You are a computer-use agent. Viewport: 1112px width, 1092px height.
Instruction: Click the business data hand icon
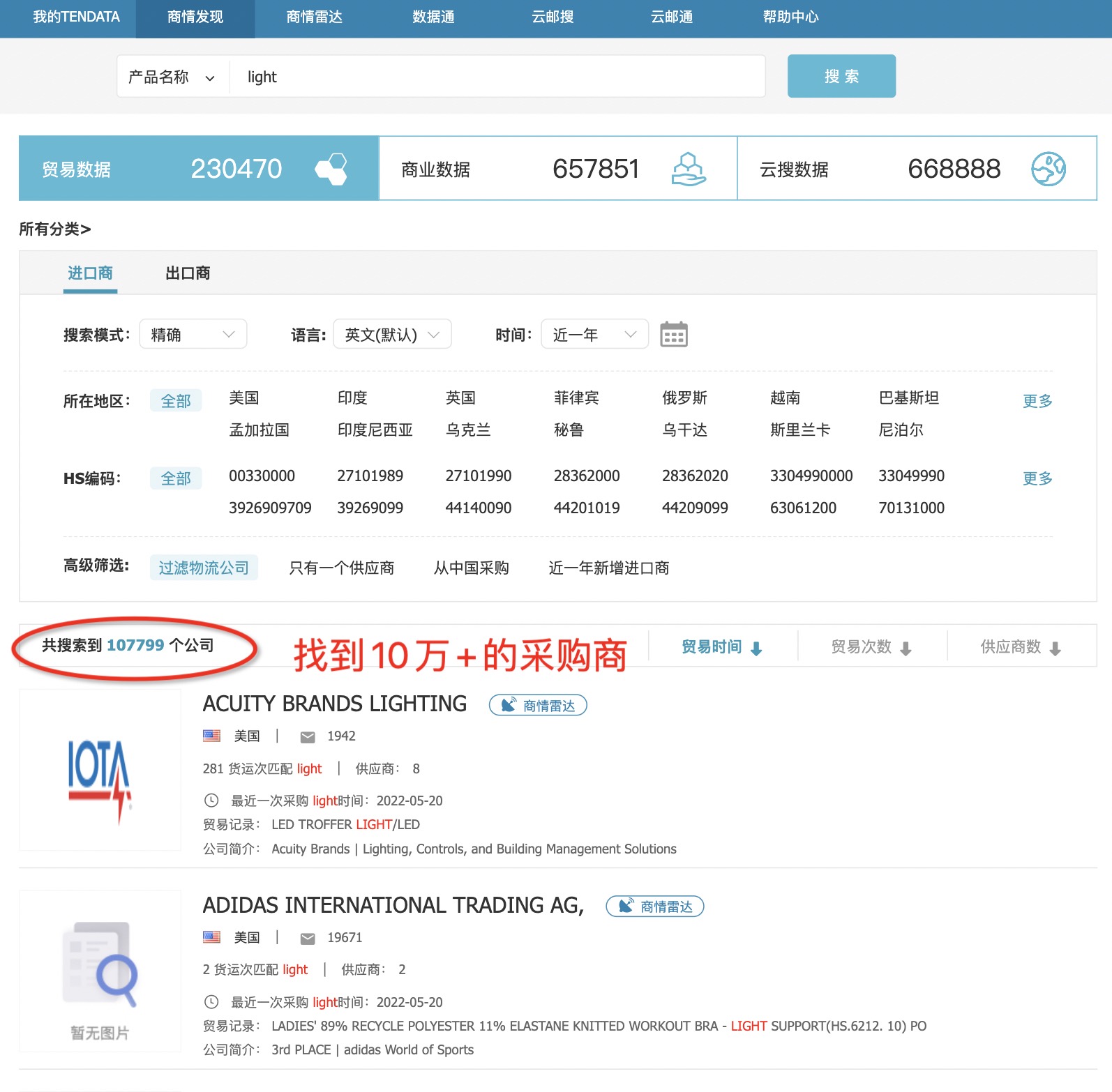(689, 169)
